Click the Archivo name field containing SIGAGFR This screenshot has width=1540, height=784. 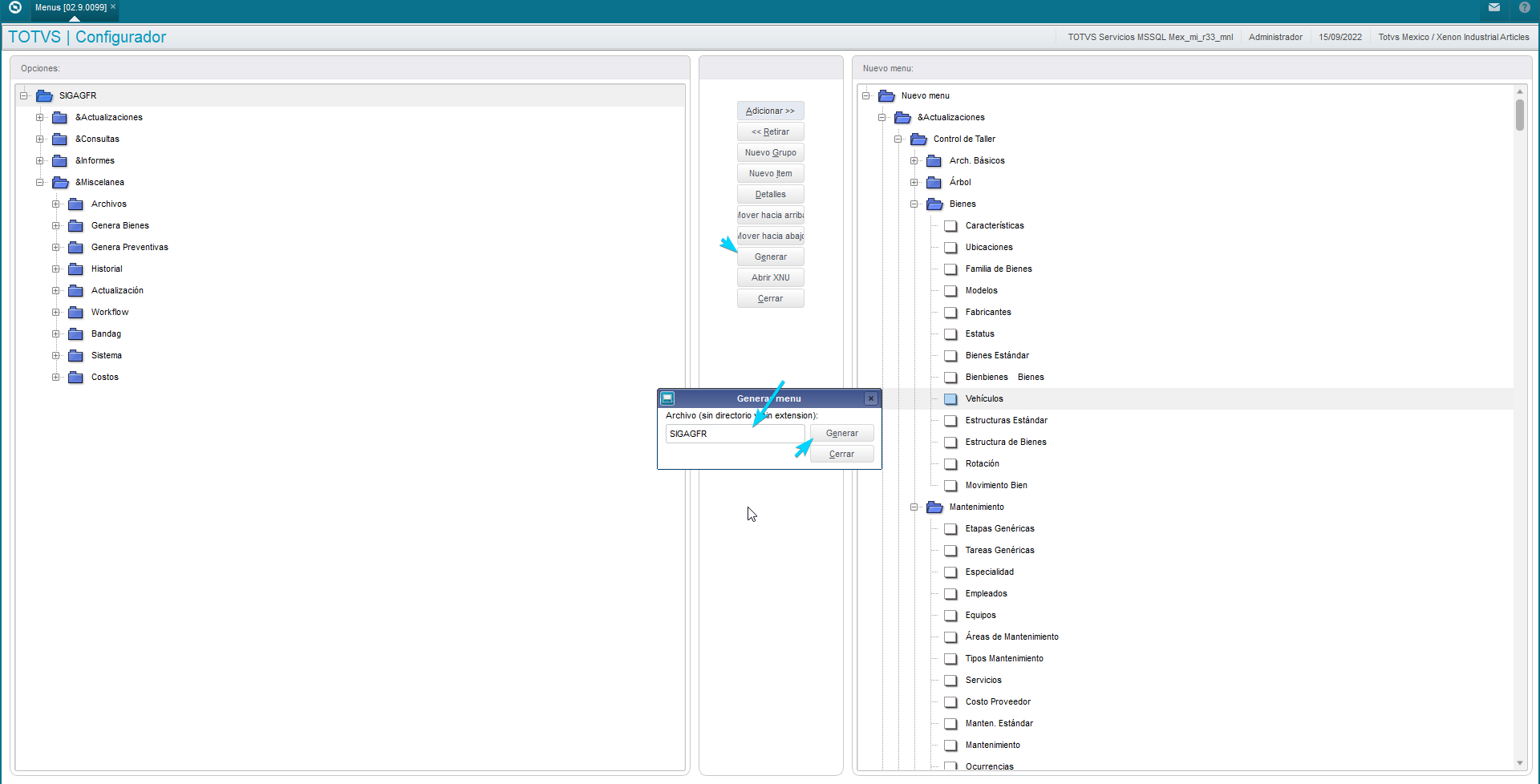pos(735,434)
